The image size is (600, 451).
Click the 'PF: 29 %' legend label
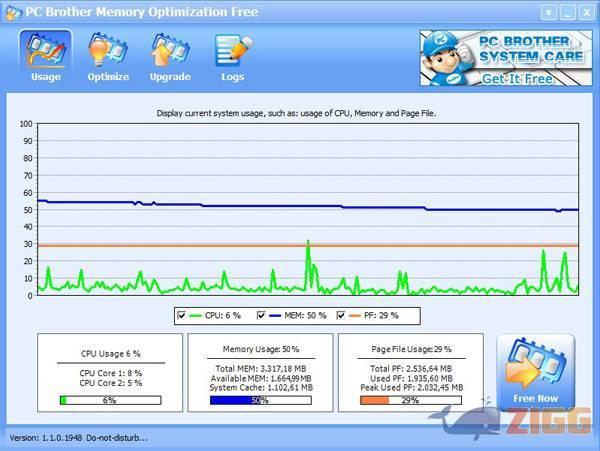click(x=381, y=316)
